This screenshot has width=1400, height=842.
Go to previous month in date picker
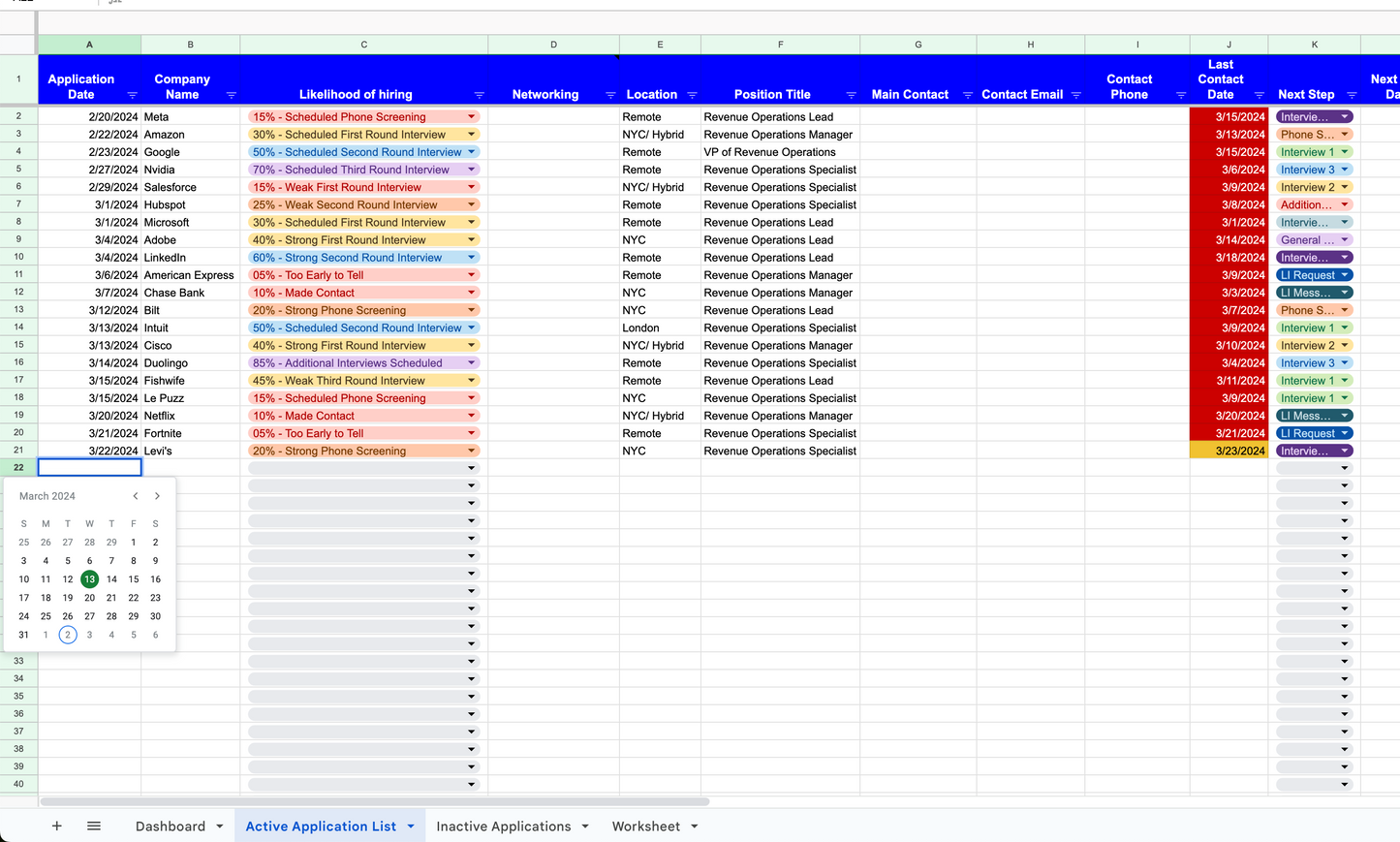pyautogui.click(x=136, y=496)
